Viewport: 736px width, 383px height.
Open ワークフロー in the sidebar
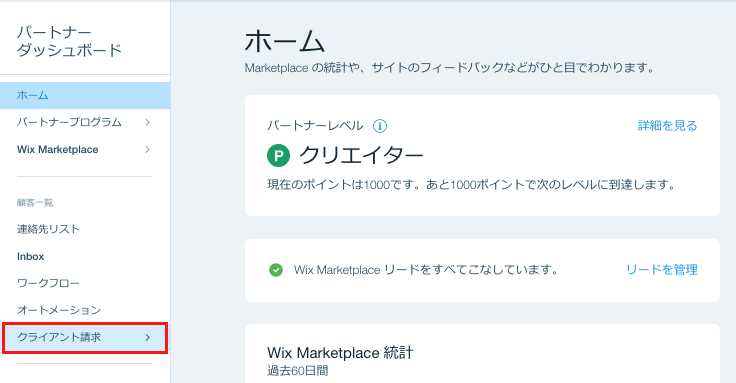tap(48, 283)
